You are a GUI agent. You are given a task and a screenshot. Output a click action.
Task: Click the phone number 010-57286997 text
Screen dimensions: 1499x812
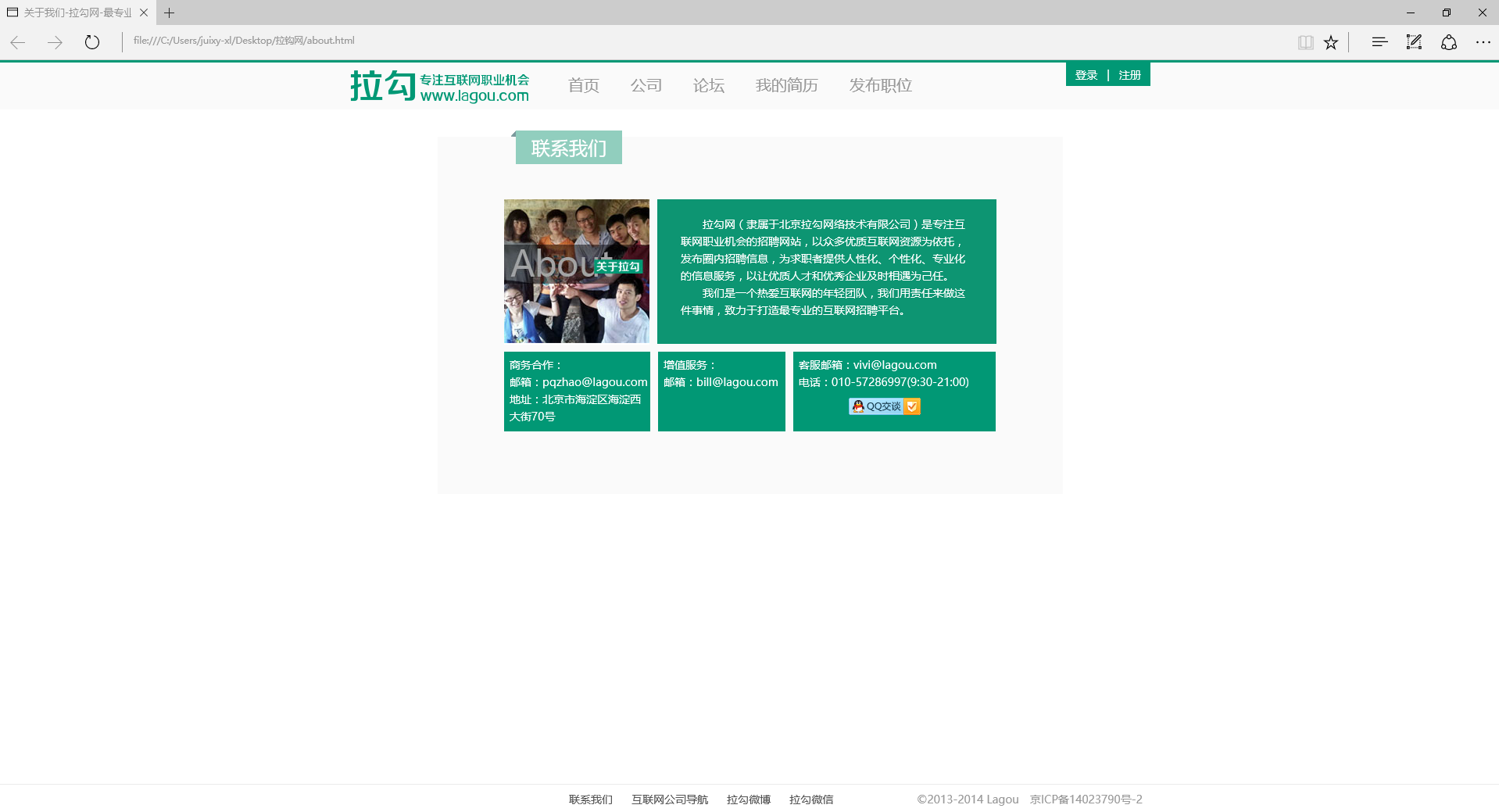(868, 382)
